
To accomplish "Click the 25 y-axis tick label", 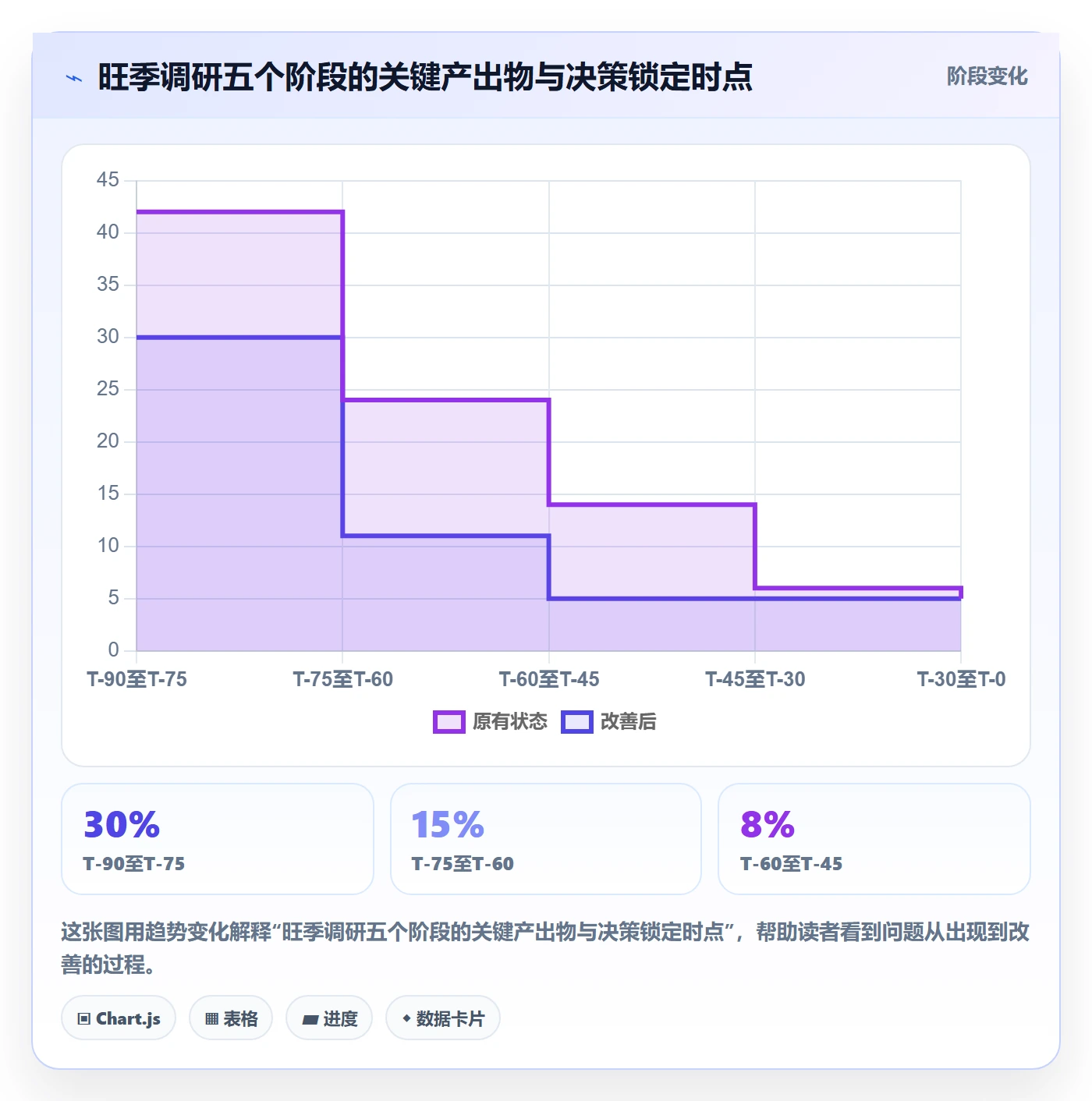I will (x=108, y=389).
